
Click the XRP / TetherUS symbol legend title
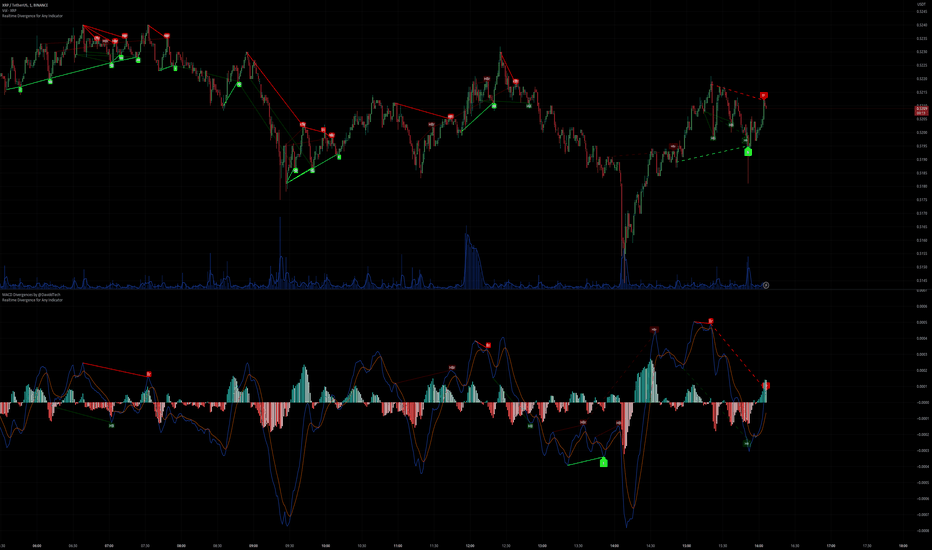[25, 5]
